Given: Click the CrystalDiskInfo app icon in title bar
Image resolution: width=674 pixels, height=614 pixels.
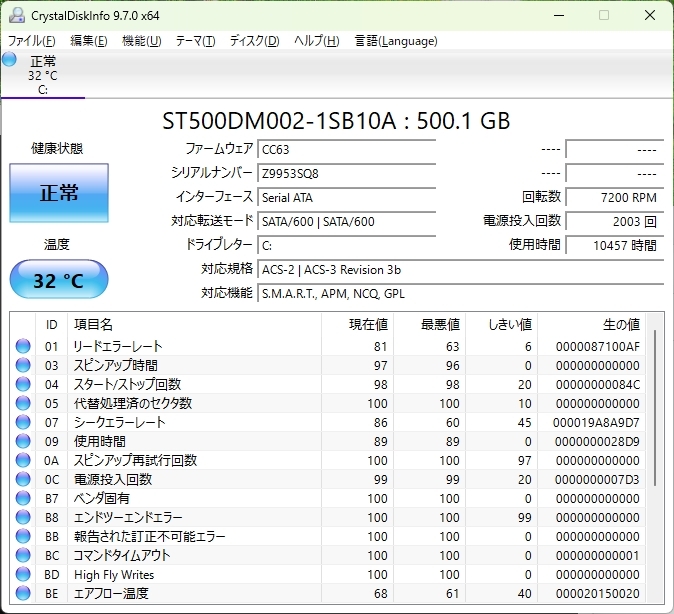Looking at the screenshot, I should coord(17,15).
